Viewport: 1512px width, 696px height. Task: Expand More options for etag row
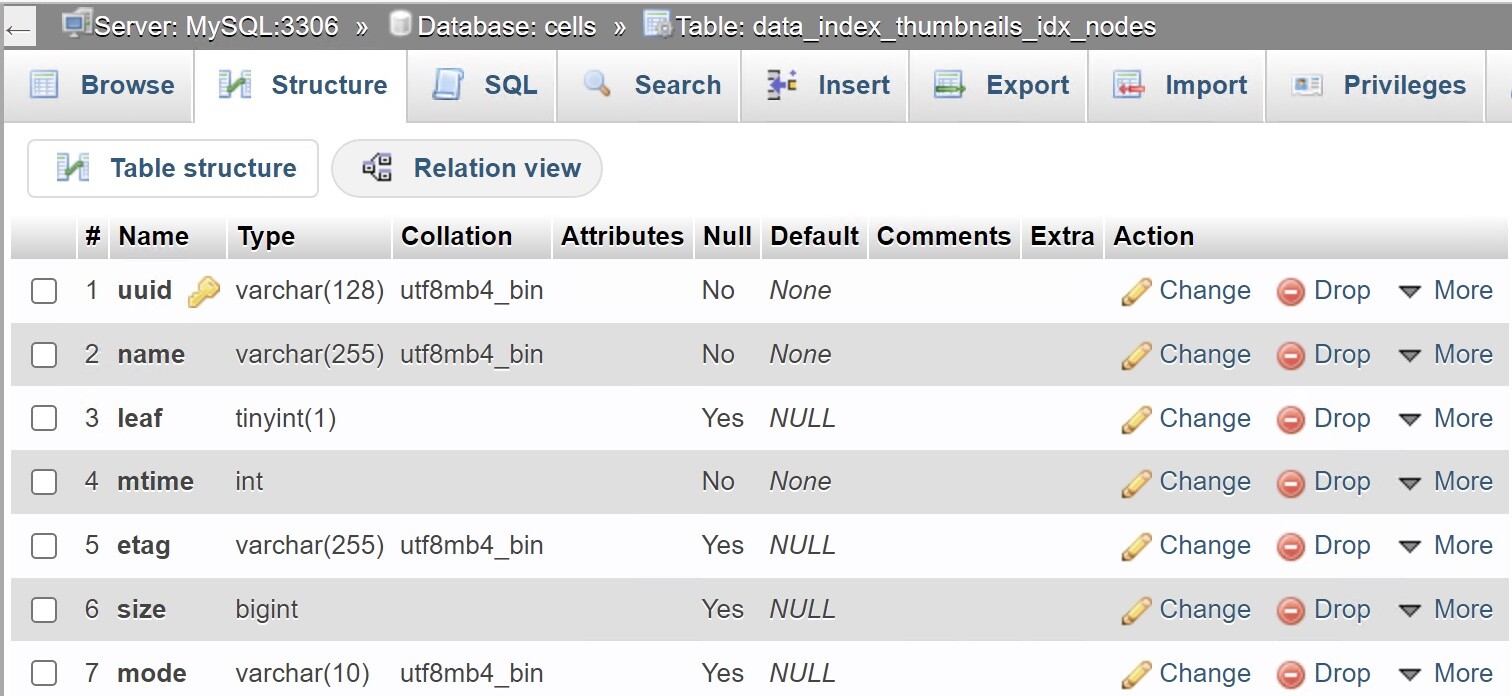pyautogui.click(x=1445, y=546)
